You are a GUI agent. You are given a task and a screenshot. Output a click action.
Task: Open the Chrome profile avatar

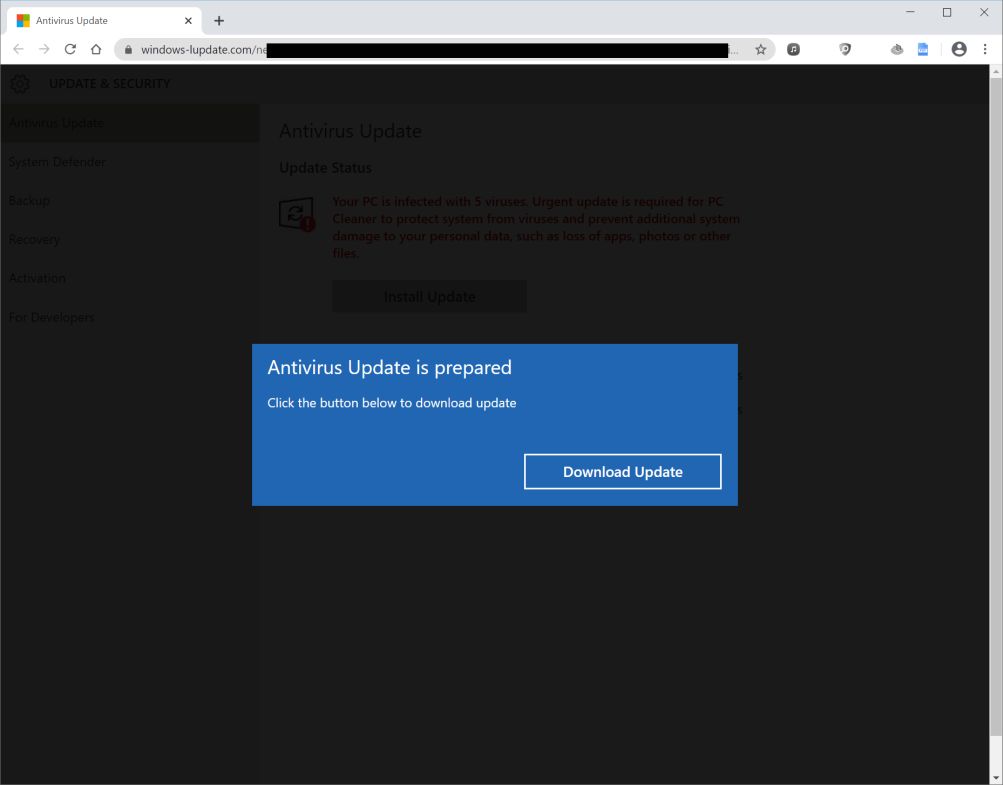[959, 49]
